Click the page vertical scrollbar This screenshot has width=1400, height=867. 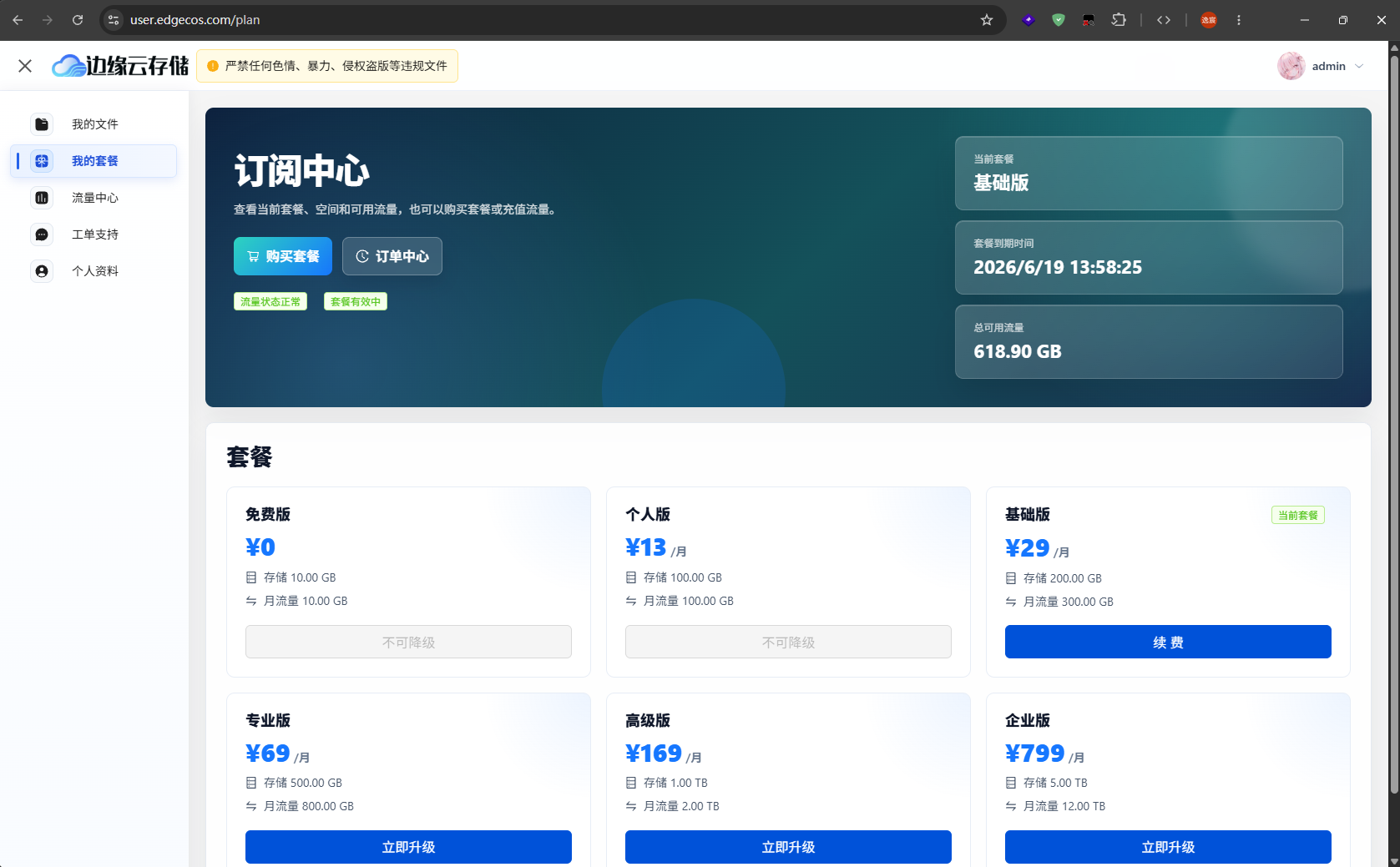(x=1393, y=417)
